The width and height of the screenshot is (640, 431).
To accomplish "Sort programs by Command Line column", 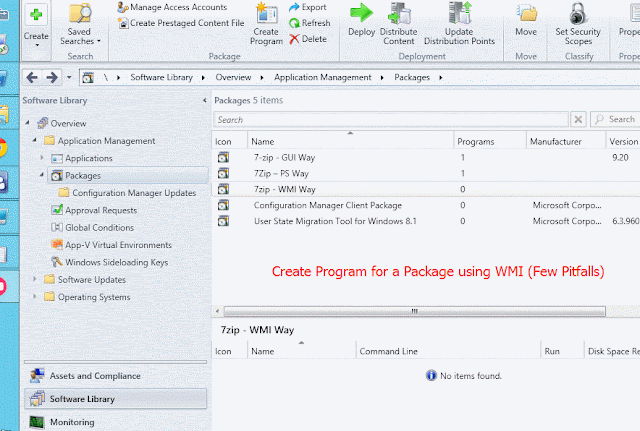I will pos(448,351).
